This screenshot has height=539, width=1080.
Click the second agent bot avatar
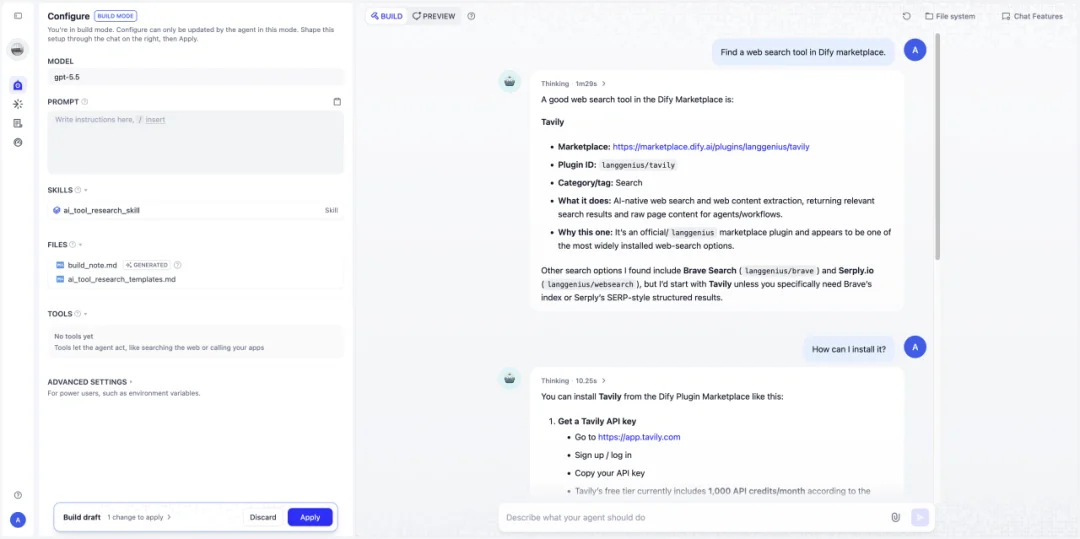[x=510, y=378]
